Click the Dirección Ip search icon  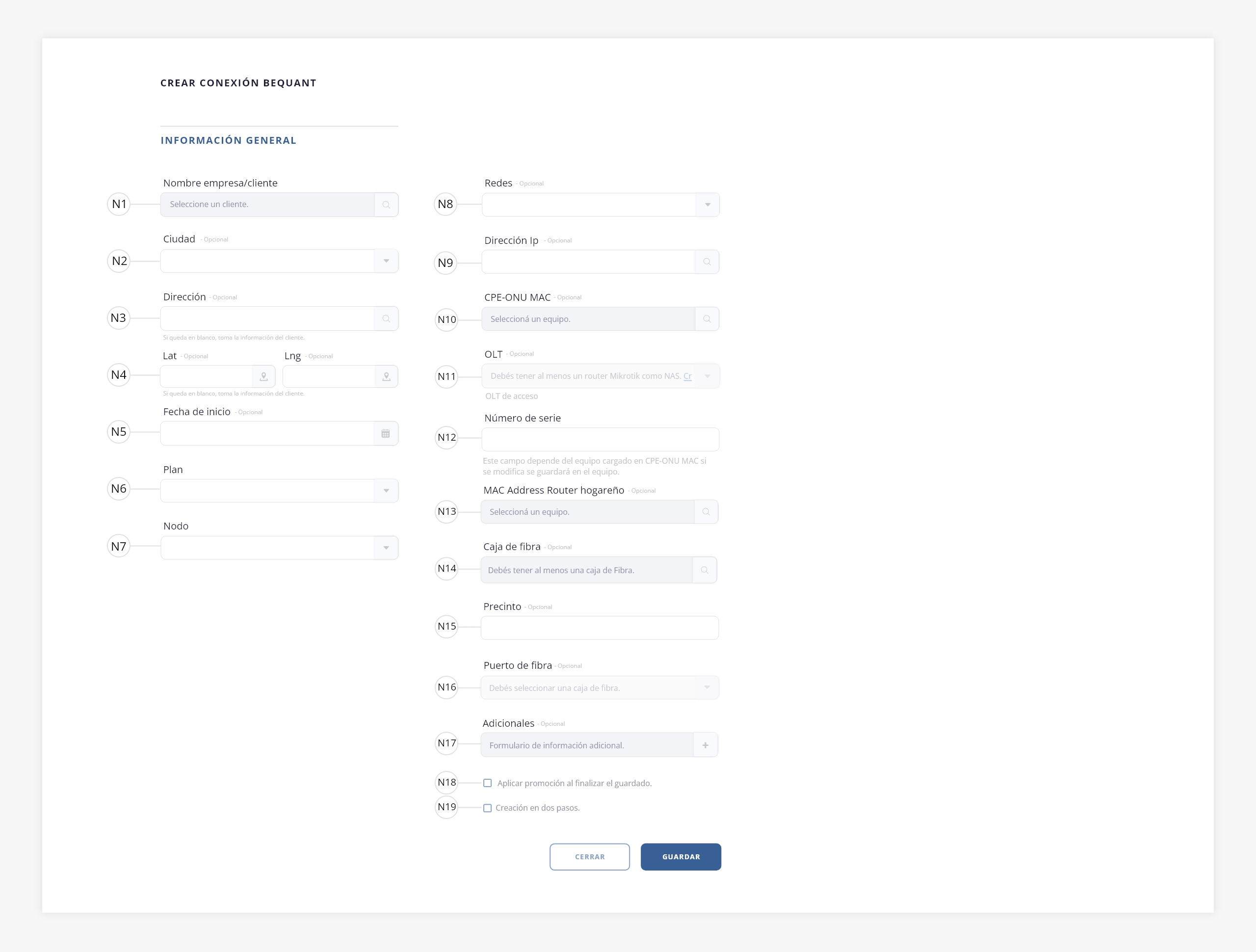707,262
